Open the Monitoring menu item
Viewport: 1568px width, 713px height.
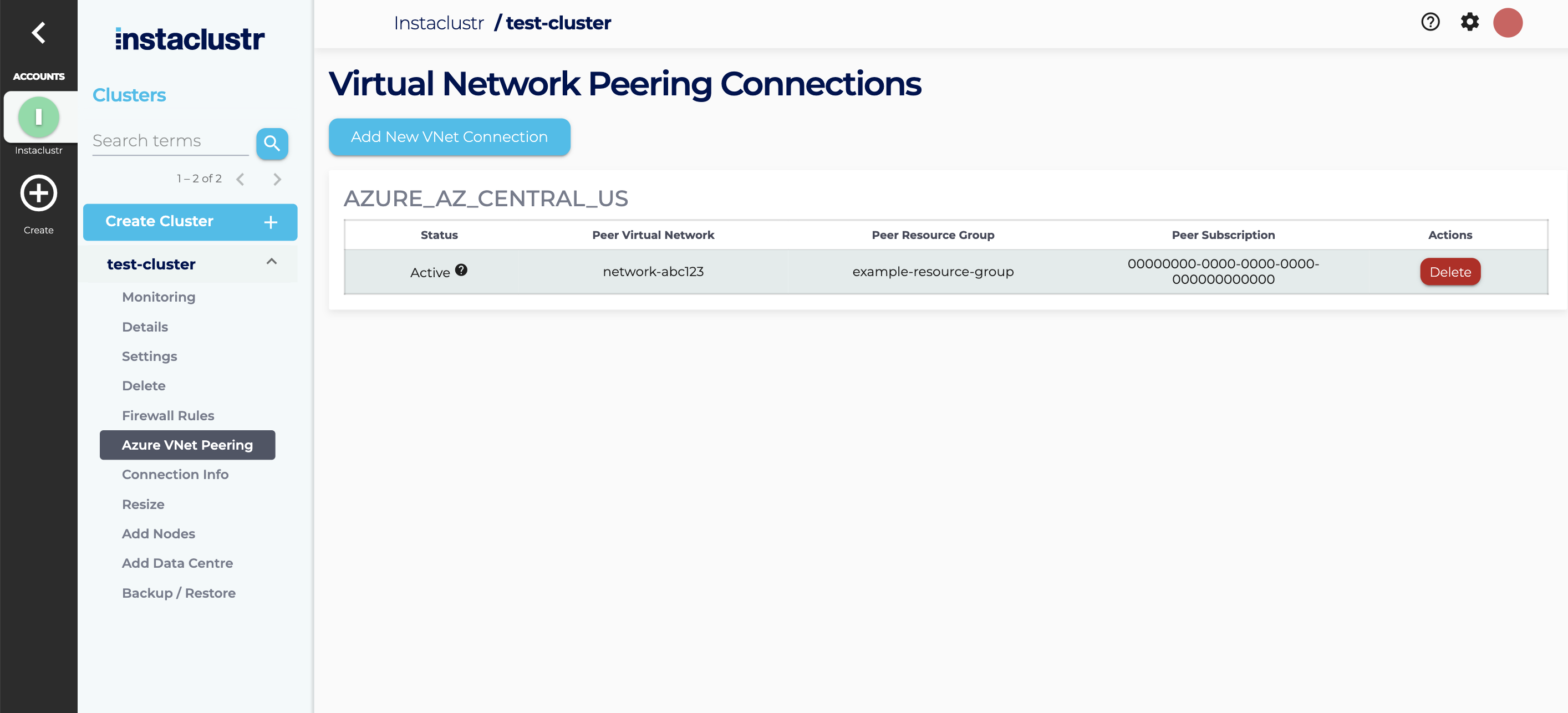(x=158, y=297)
